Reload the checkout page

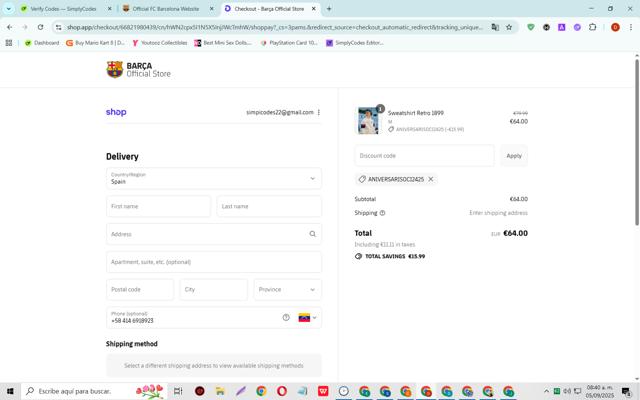(x=40, y=27)
